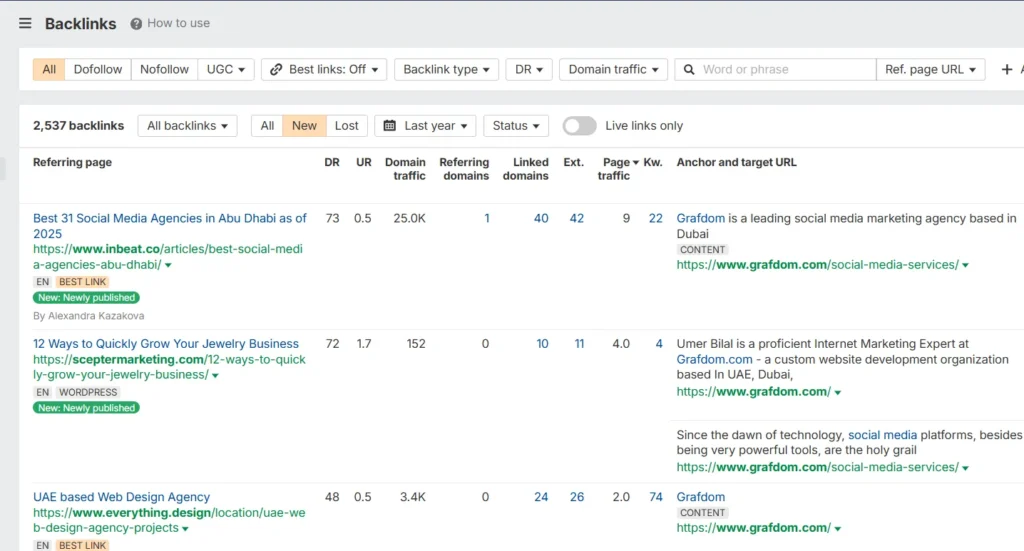Open the All backlinks dropdown
This screenshot has height=551, width=1024.
coord(187,125)
